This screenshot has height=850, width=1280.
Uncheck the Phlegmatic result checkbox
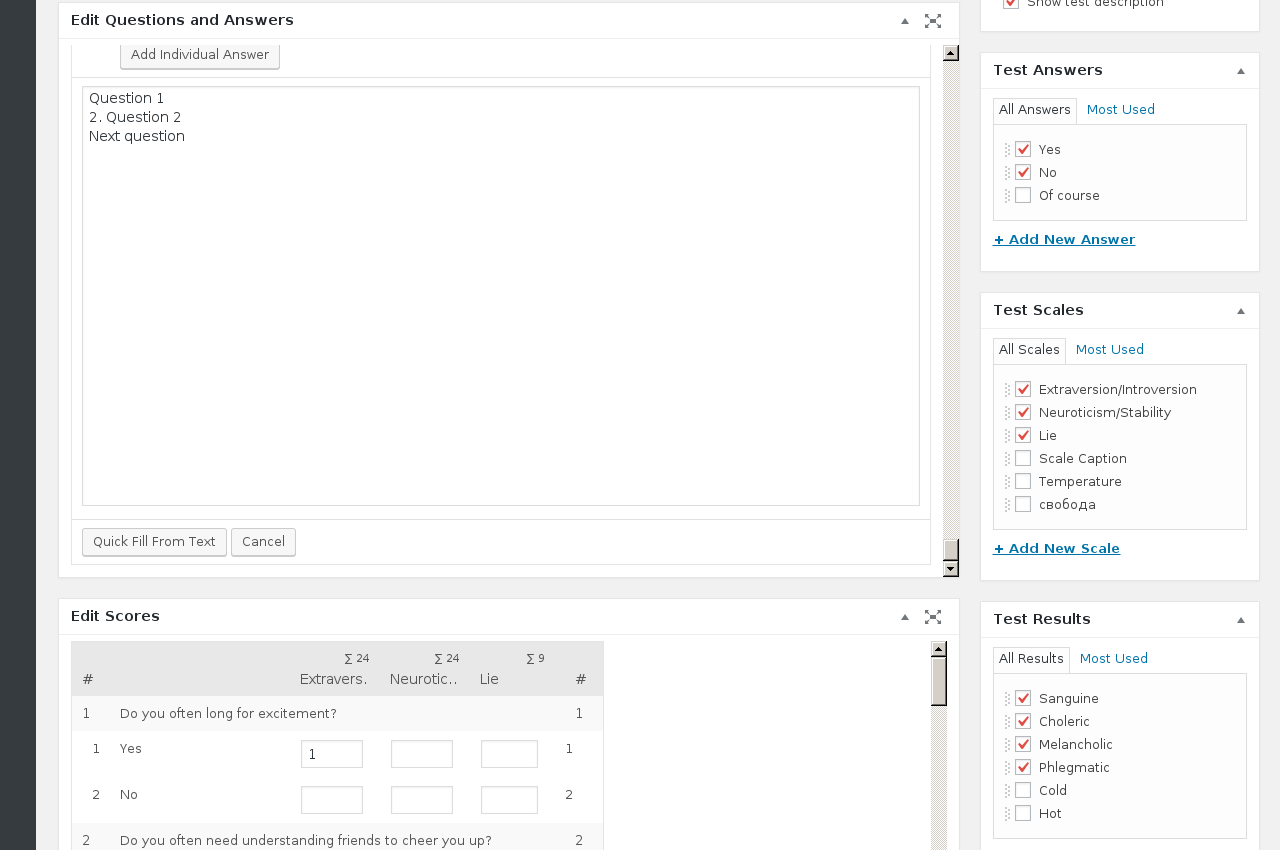1023,767
